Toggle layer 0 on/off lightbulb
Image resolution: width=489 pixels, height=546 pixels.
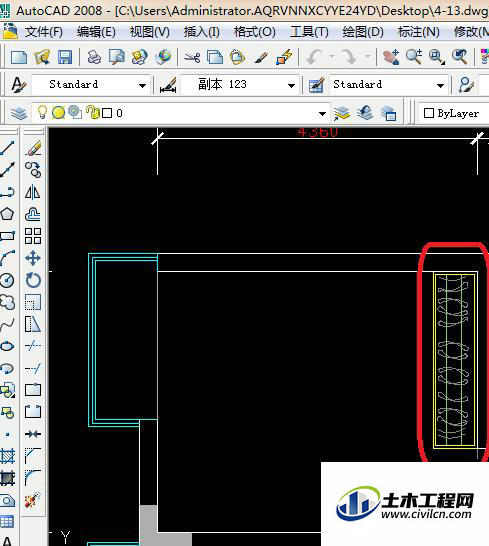tap(42, 112)
